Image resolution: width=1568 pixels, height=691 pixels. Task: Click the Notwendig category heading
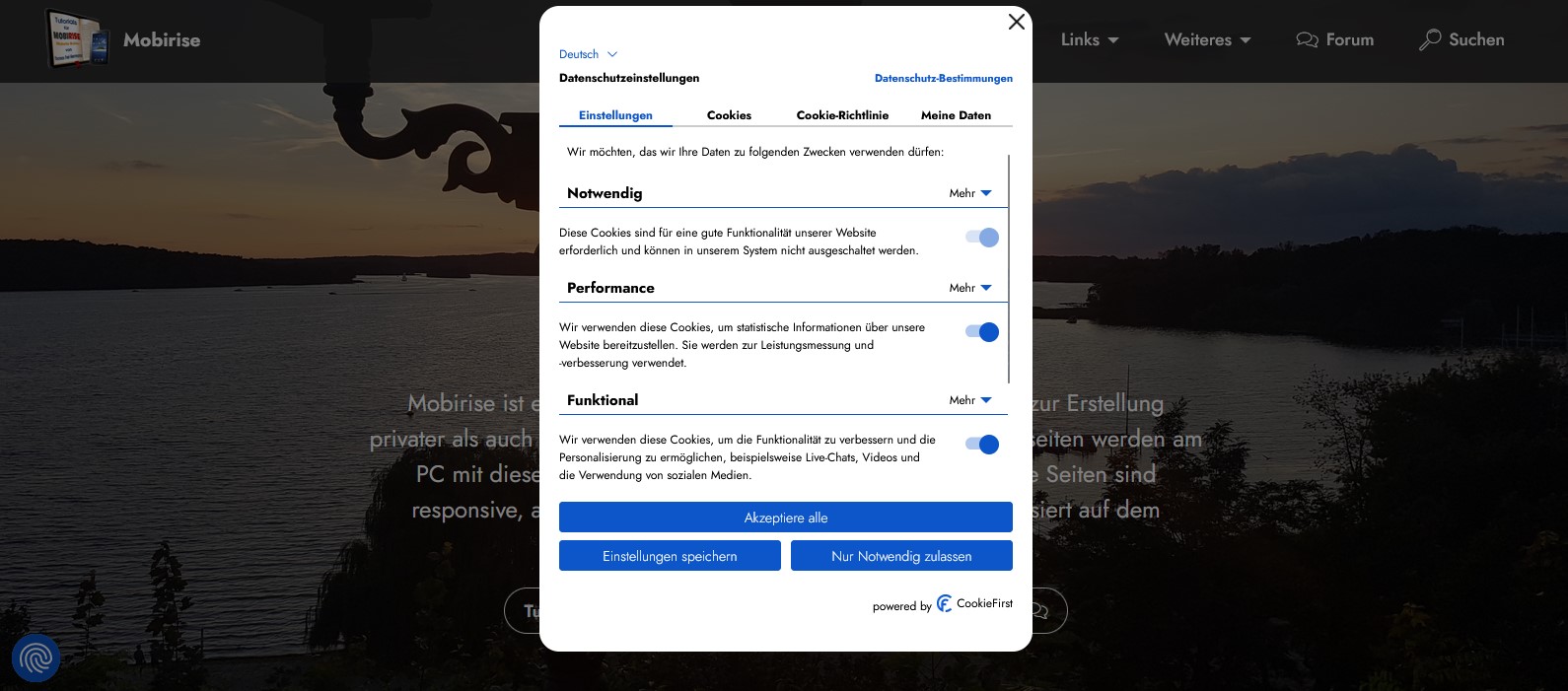click(605, 193)
